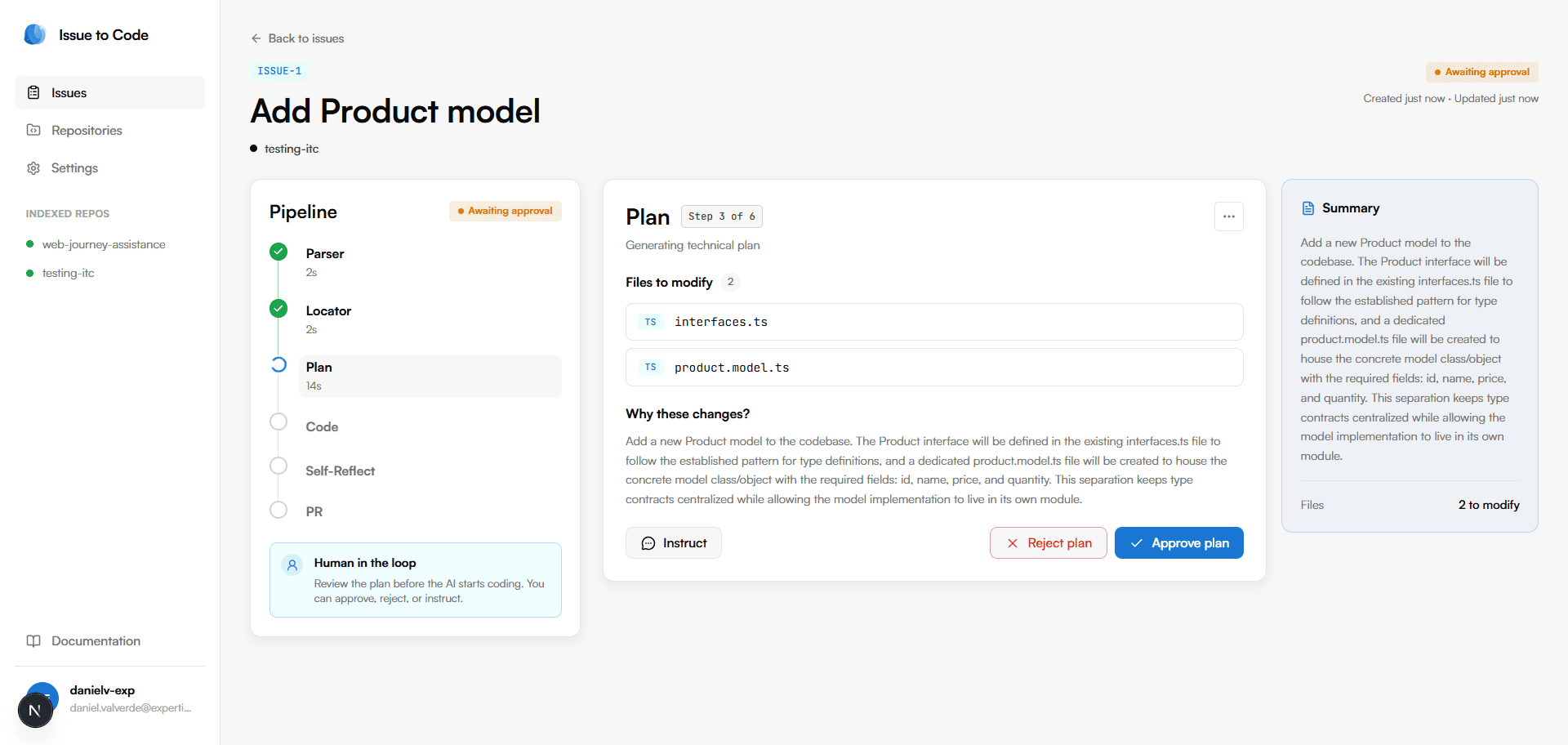Select the Code step circle in pipeline

point(278,422)
